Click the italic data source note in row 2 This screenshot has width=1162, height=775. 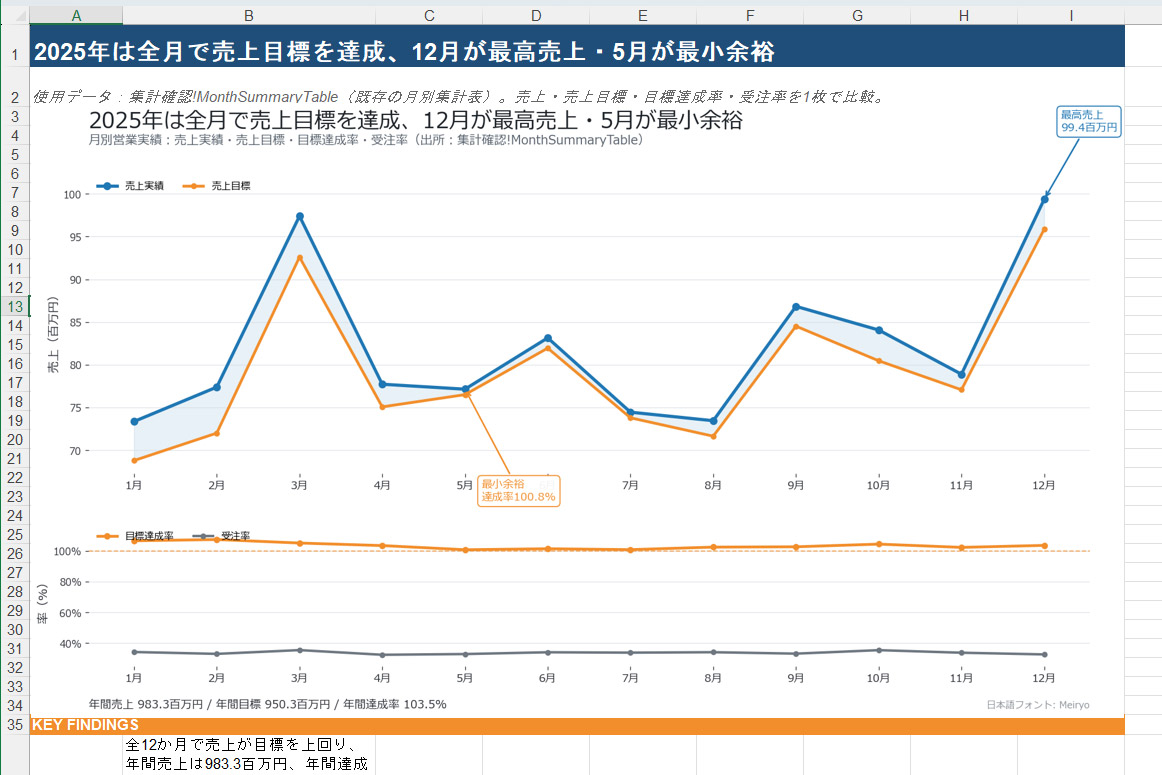coord(459,97)
